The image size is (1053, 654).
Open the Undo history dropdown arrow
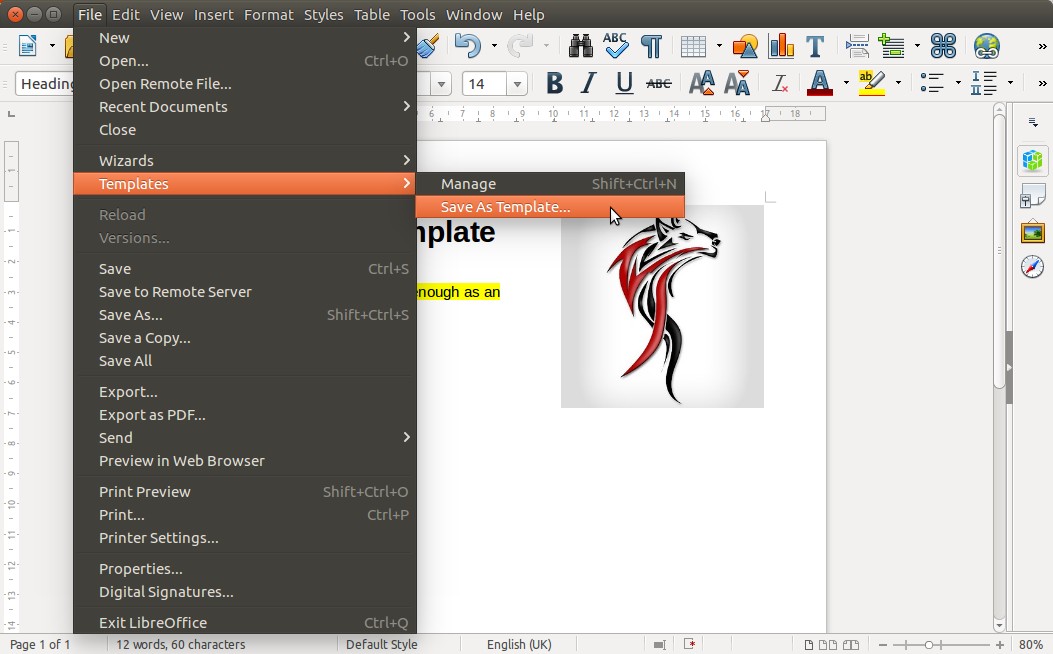point(494,46)
